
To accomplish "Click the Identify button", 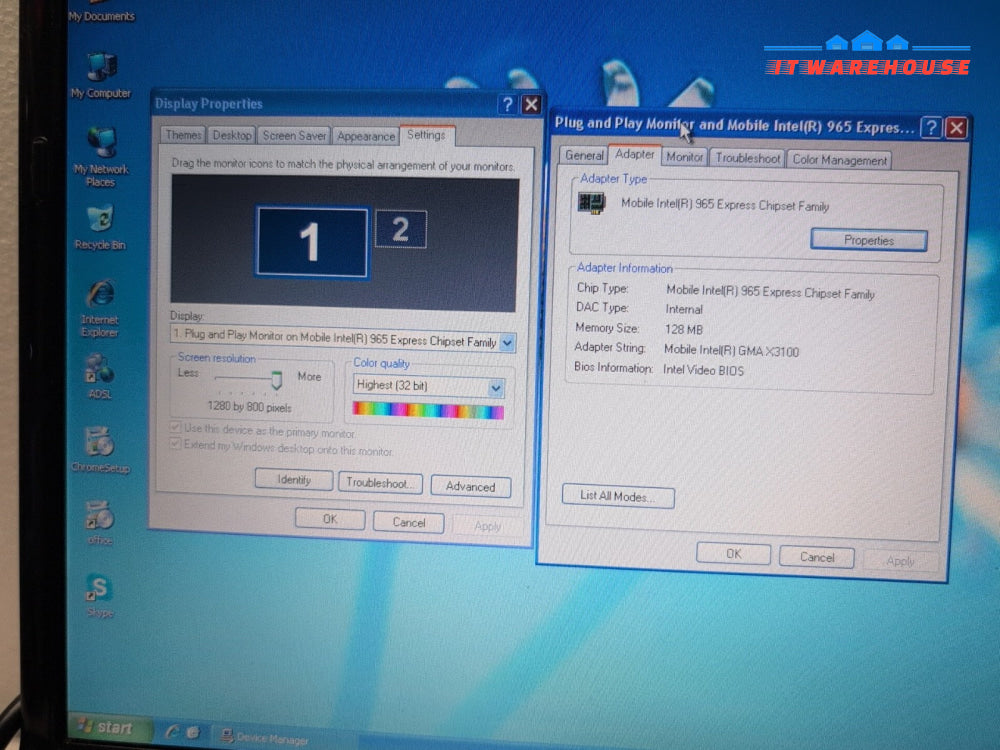I will (x=294, y=480).
